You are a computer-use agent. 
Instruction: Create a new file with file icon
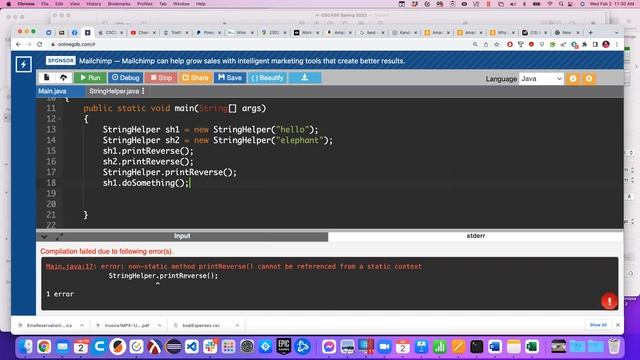point(47,78)
